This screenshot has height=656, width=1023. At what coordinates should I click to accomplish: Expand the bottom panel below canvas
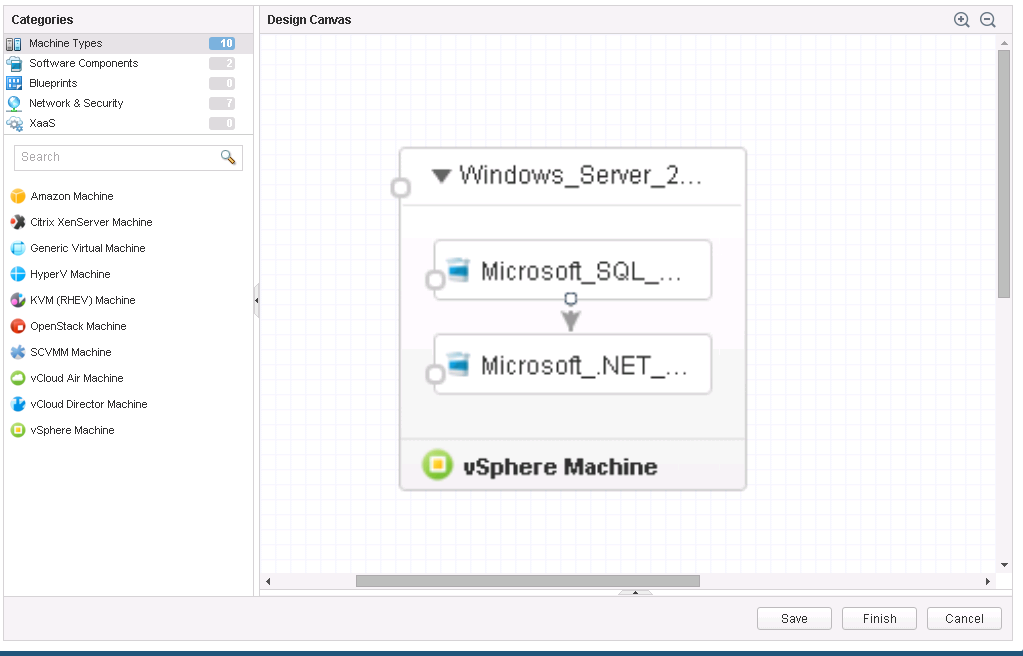[635, 593]
